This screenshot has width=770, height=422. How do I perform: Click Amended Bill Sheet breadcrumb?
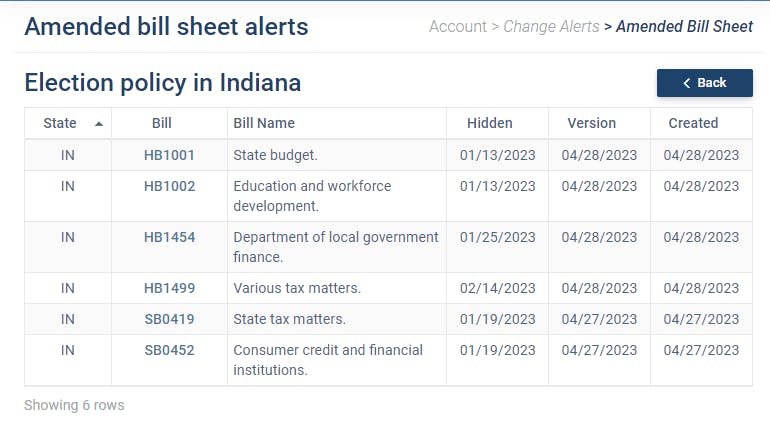tap(684, 27)
